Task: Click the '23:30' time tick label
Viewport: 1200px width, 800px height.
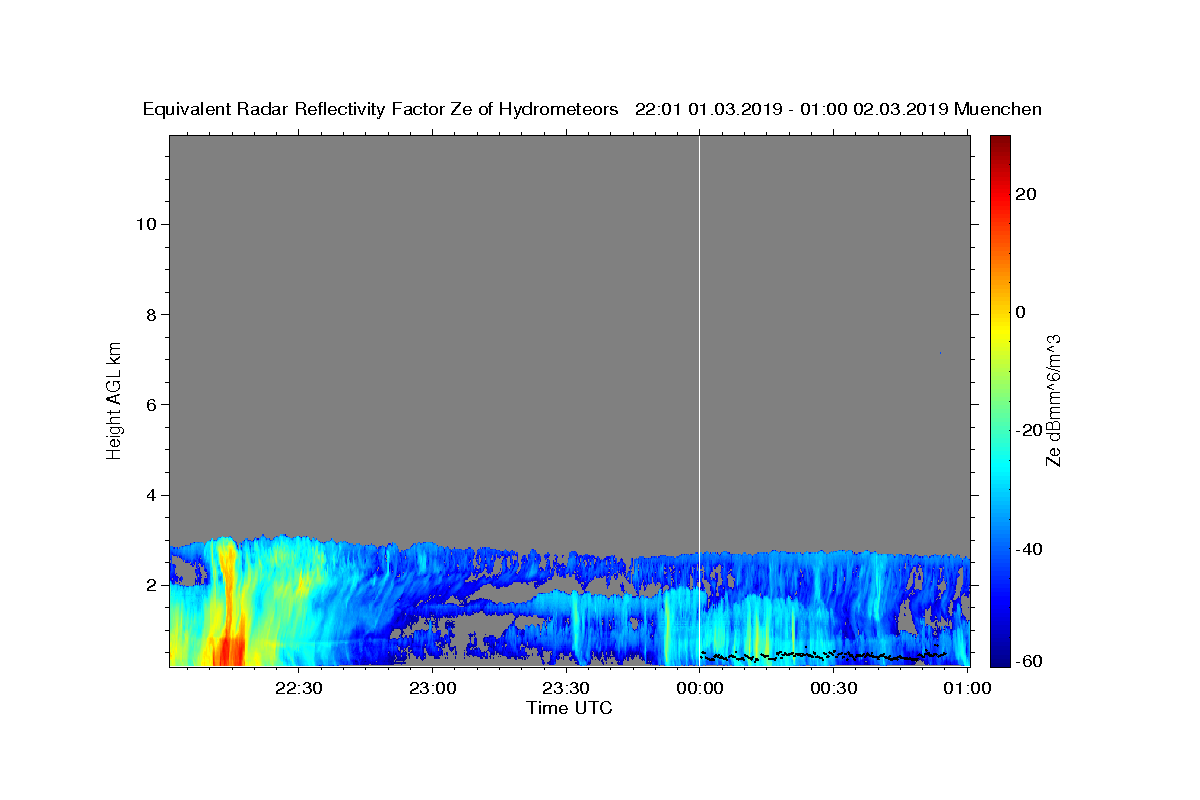Action: (x=566, y=689)
